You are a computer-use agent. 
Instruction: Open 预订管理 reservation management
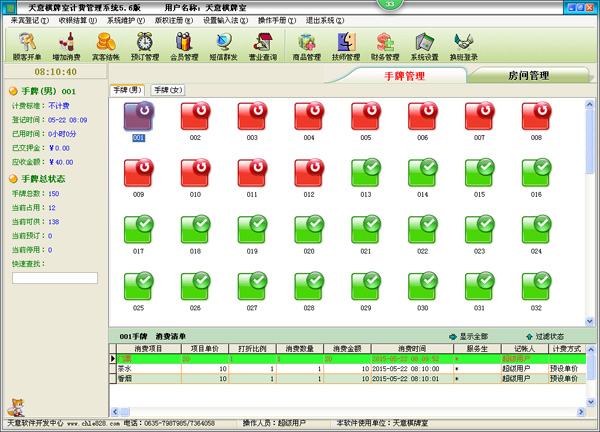[x=145, y=46]
